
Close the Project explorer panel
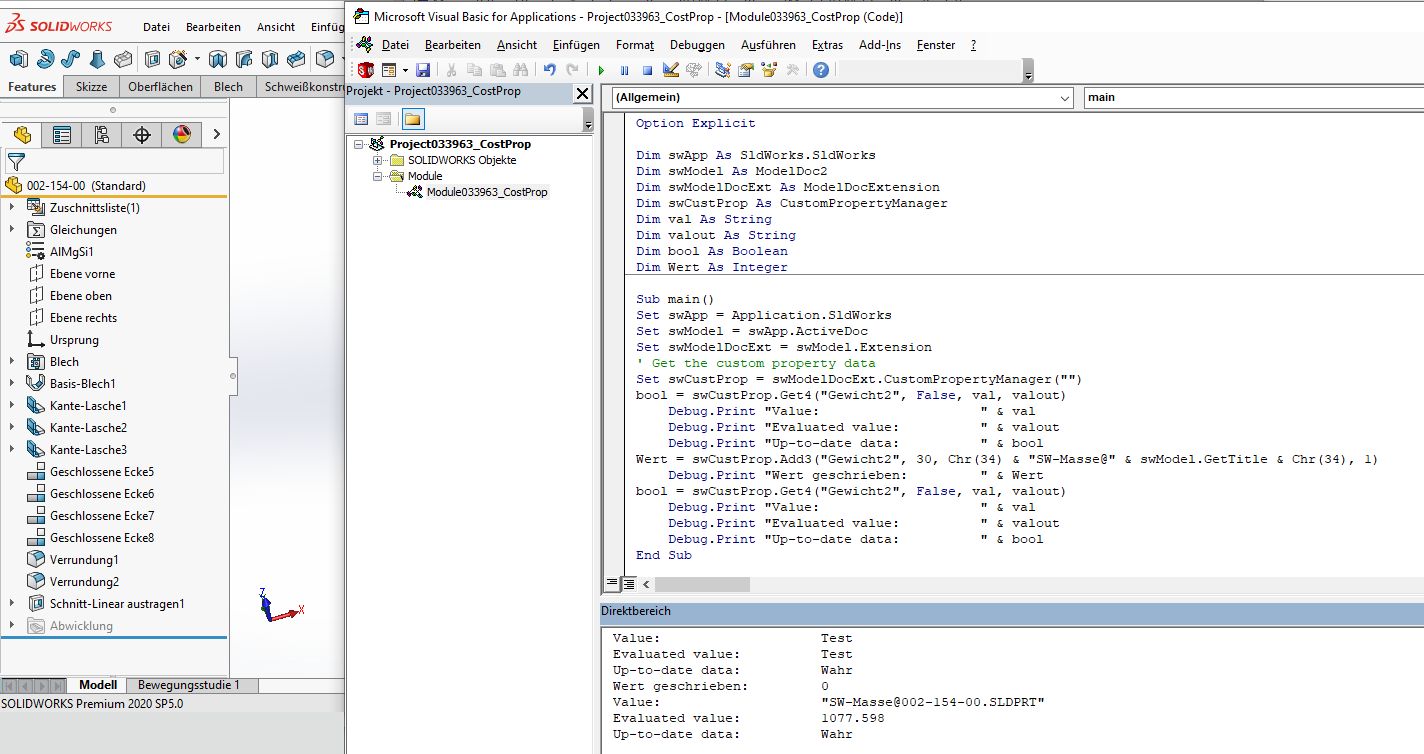(582, 92)
